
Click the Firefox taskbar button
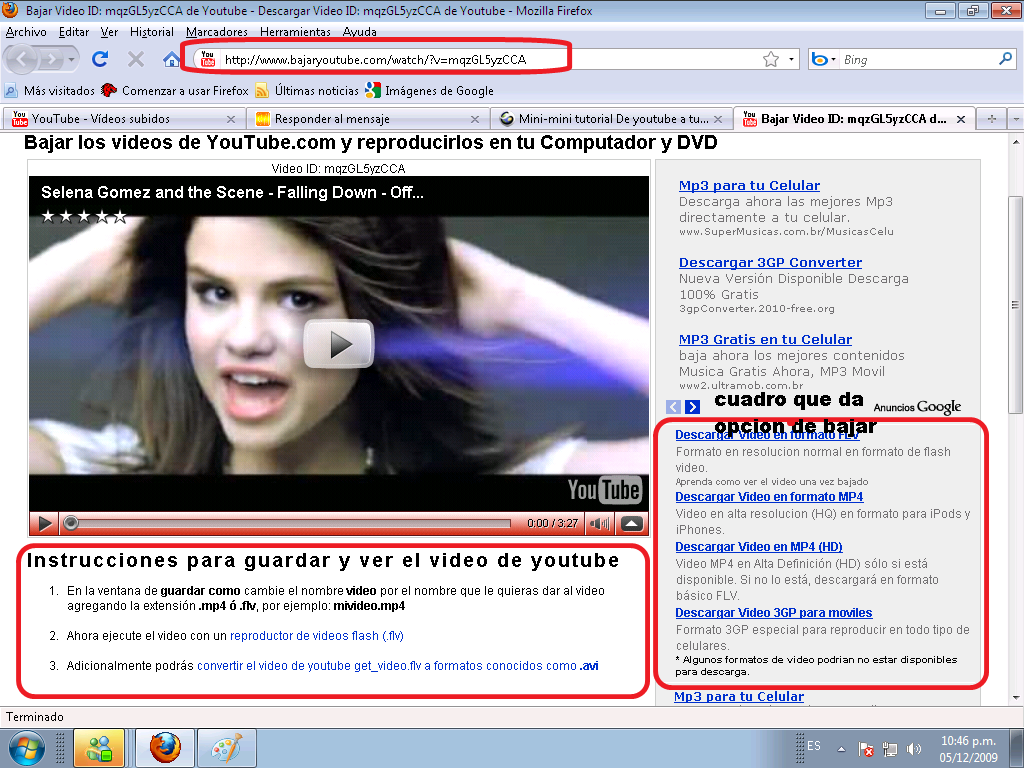[165, 748]
